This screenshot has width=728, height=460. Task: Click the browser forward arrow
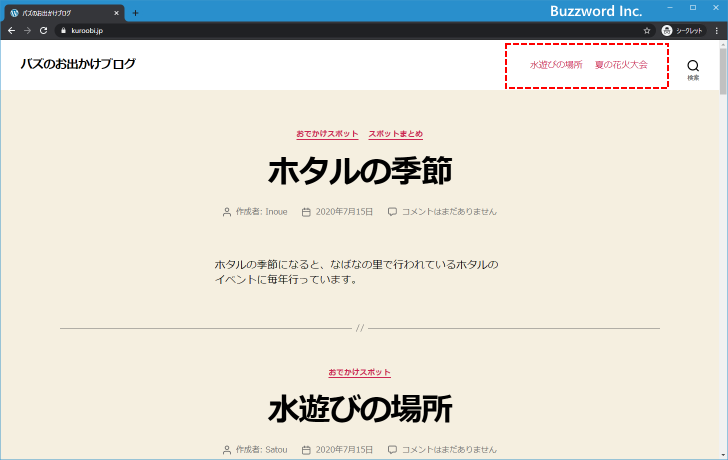27,31
